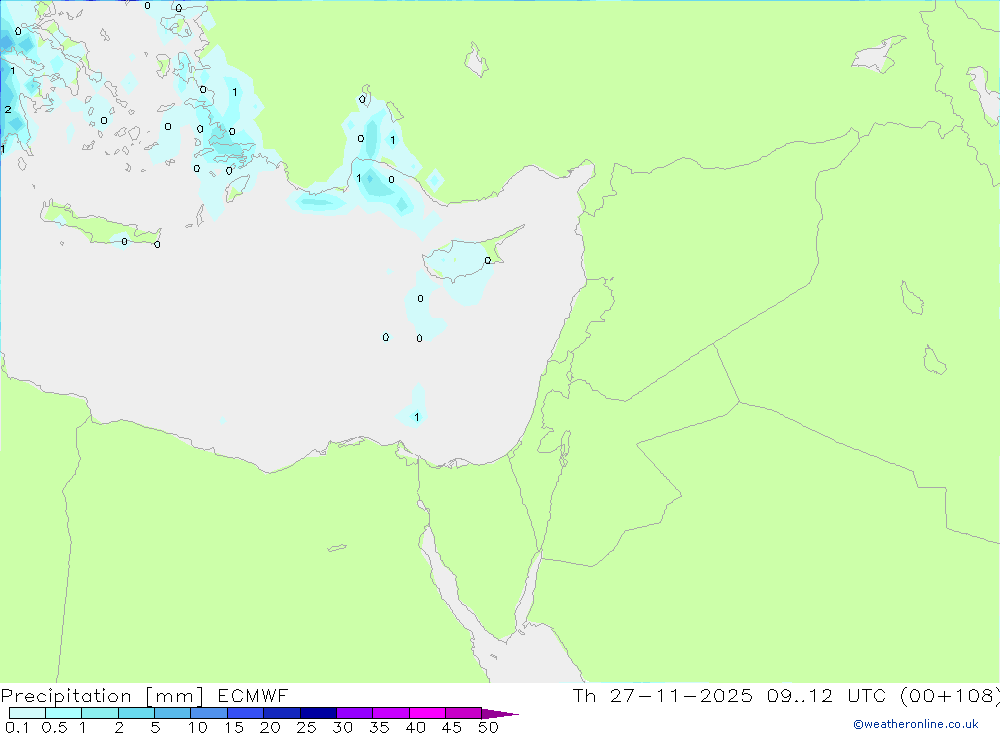The height and width of the screenshot is (733, 1000).
Task: Click the '2' precipitation value over western Greece
Action: click(x=8, y=110)
